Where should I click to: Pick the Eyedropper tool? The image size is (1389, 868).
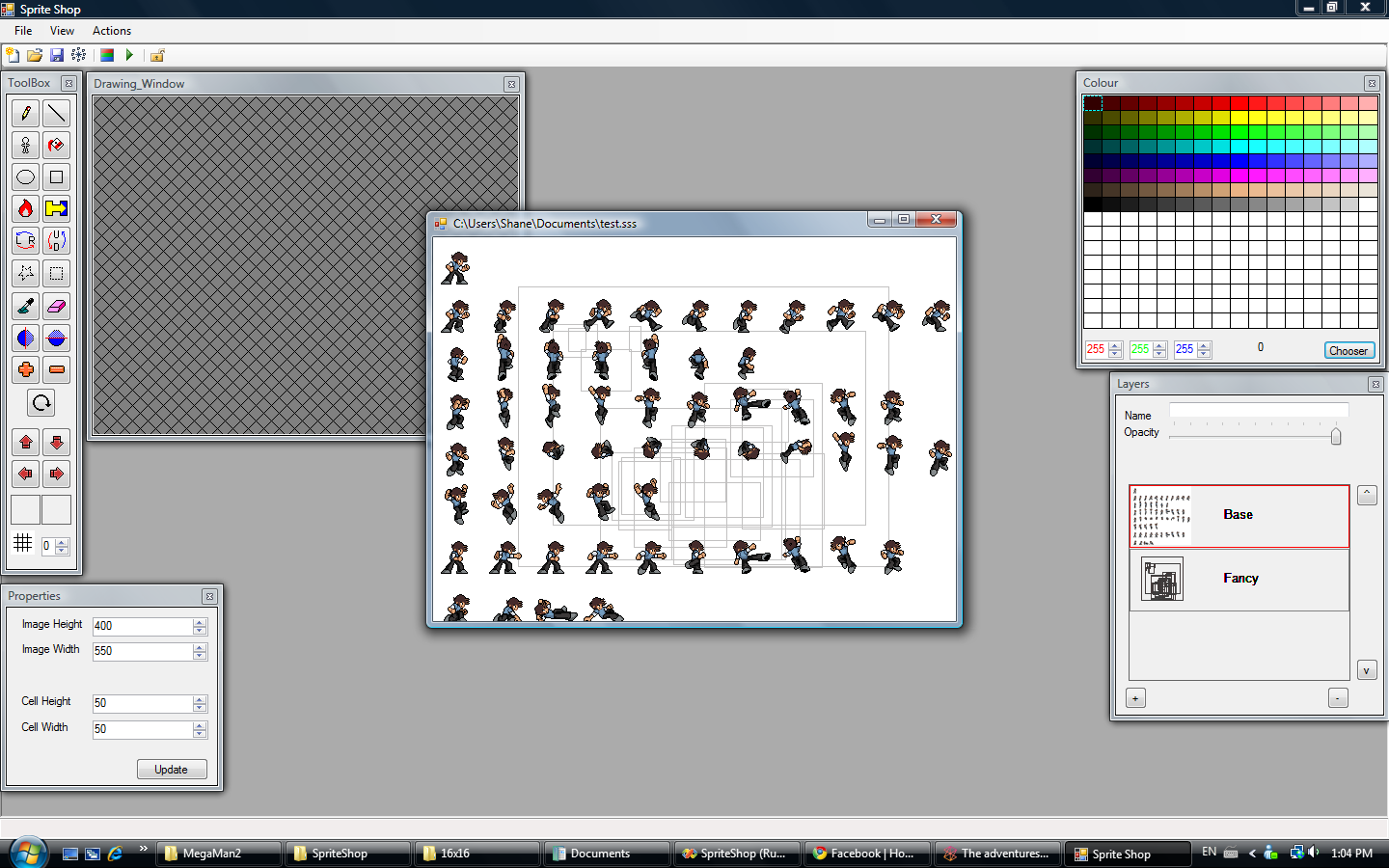26,307
